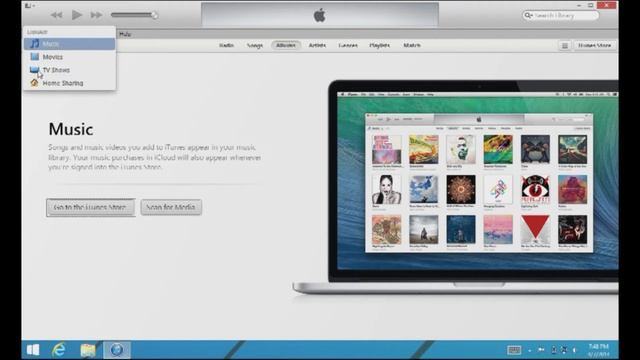The height and width of the screenshot is (360, 640).
Task: Show the Artists tab
Action: coord(317,45)
